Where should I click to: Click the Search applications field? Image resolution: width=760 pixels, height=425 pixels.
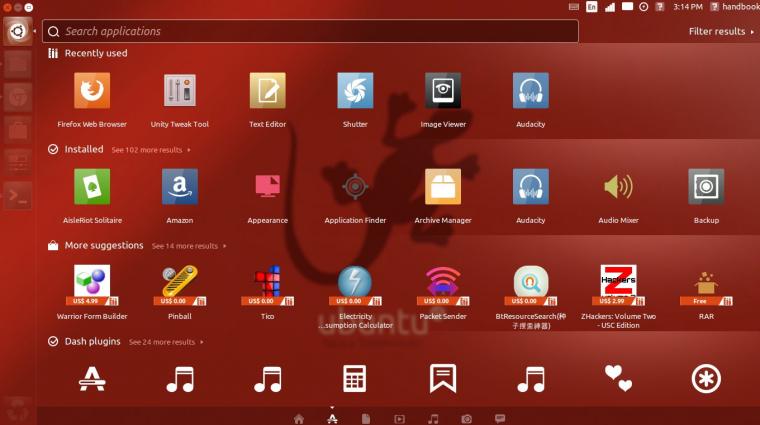click(x=310, y=31)
